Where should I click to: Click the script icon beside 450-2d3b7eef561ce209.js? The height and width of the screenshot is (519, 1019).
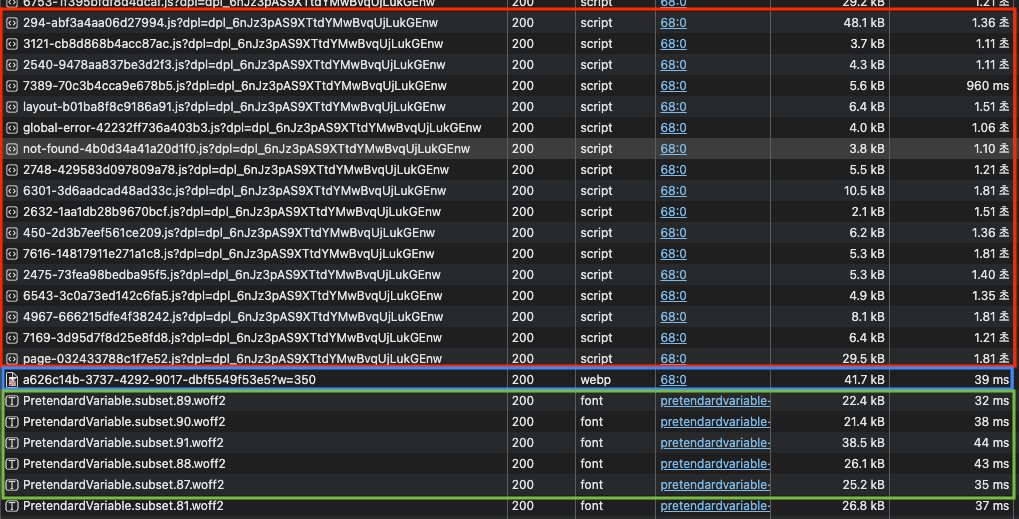(x=11, y=233)
